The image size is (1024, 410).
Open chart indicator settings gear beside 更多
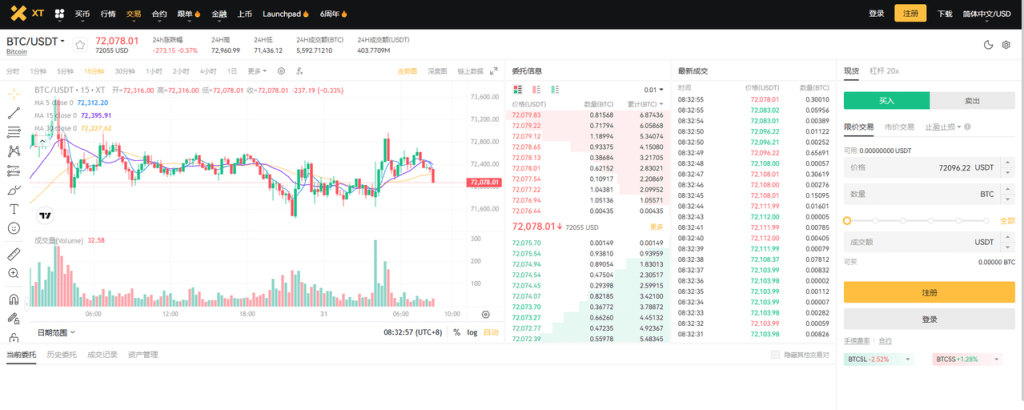point(281,71)
